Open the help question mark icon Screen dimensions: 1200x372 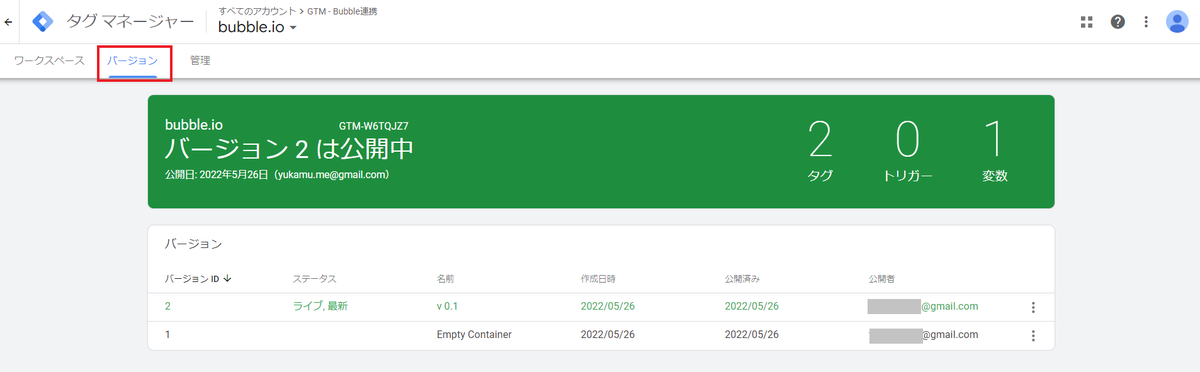pos(1118,21)
